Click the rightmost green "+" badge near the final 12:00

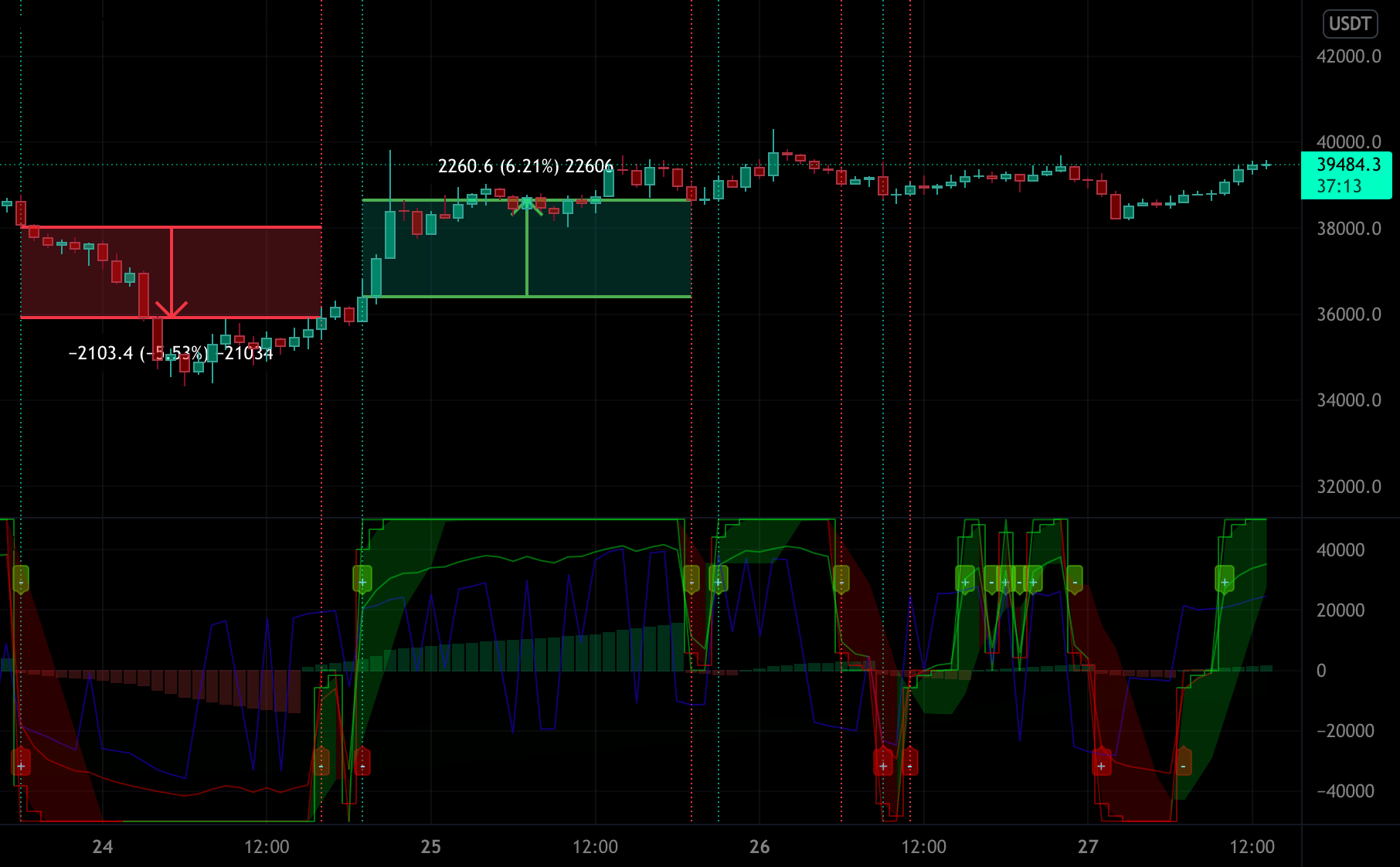(1225, 582)
